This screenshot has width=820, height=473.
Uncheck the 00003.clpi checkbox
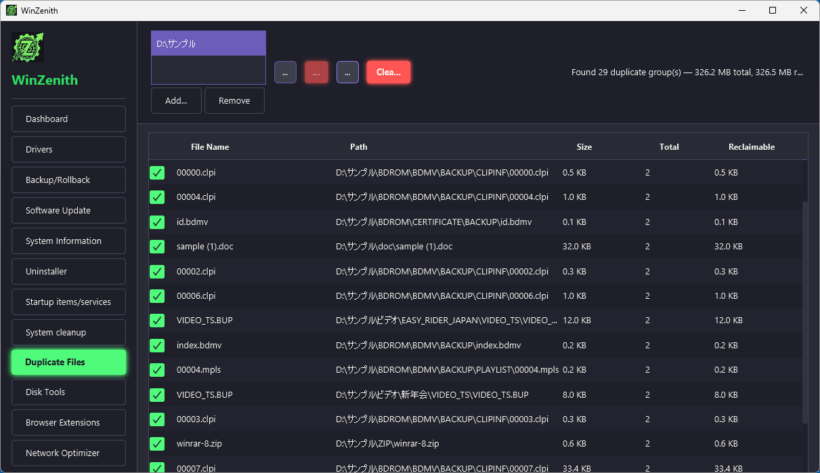click(x=157, y=419)
